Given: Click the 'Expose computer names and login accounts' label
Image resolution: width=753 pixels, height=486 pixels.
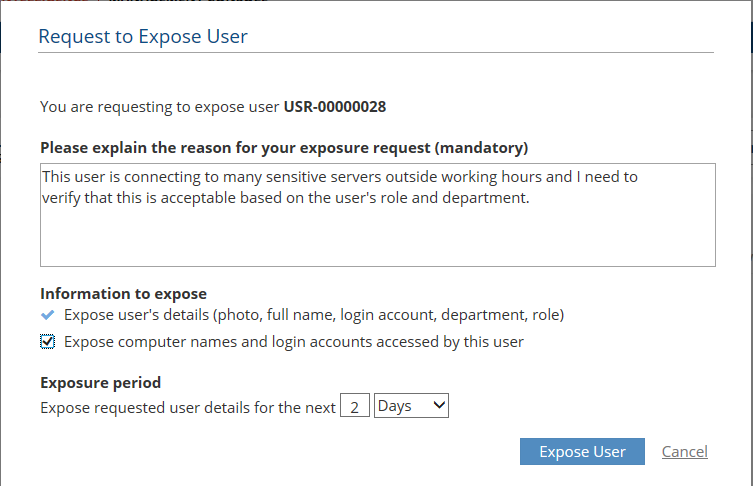Looking at the screenshot, I should click(293, 342).
